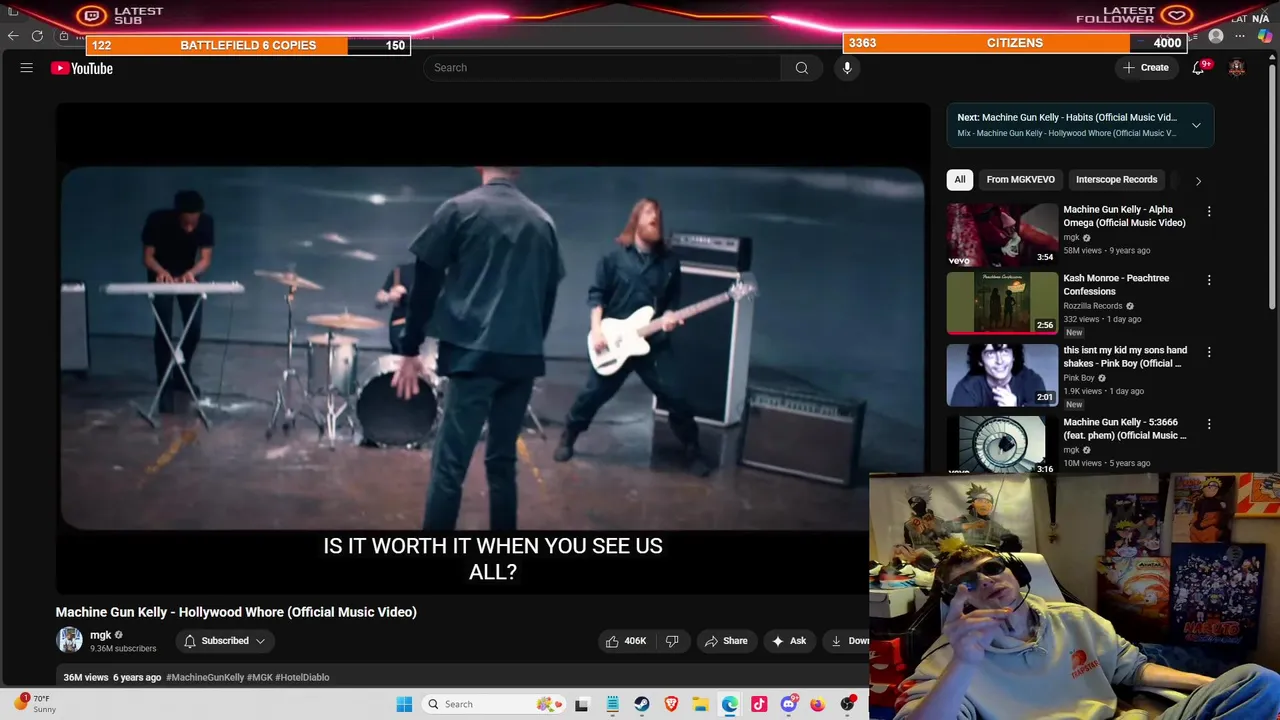Viewport: 1280px width, 720px height.
Task: Open the Peachtree Confessions video thumbnail
Action: pos(1002,302)
